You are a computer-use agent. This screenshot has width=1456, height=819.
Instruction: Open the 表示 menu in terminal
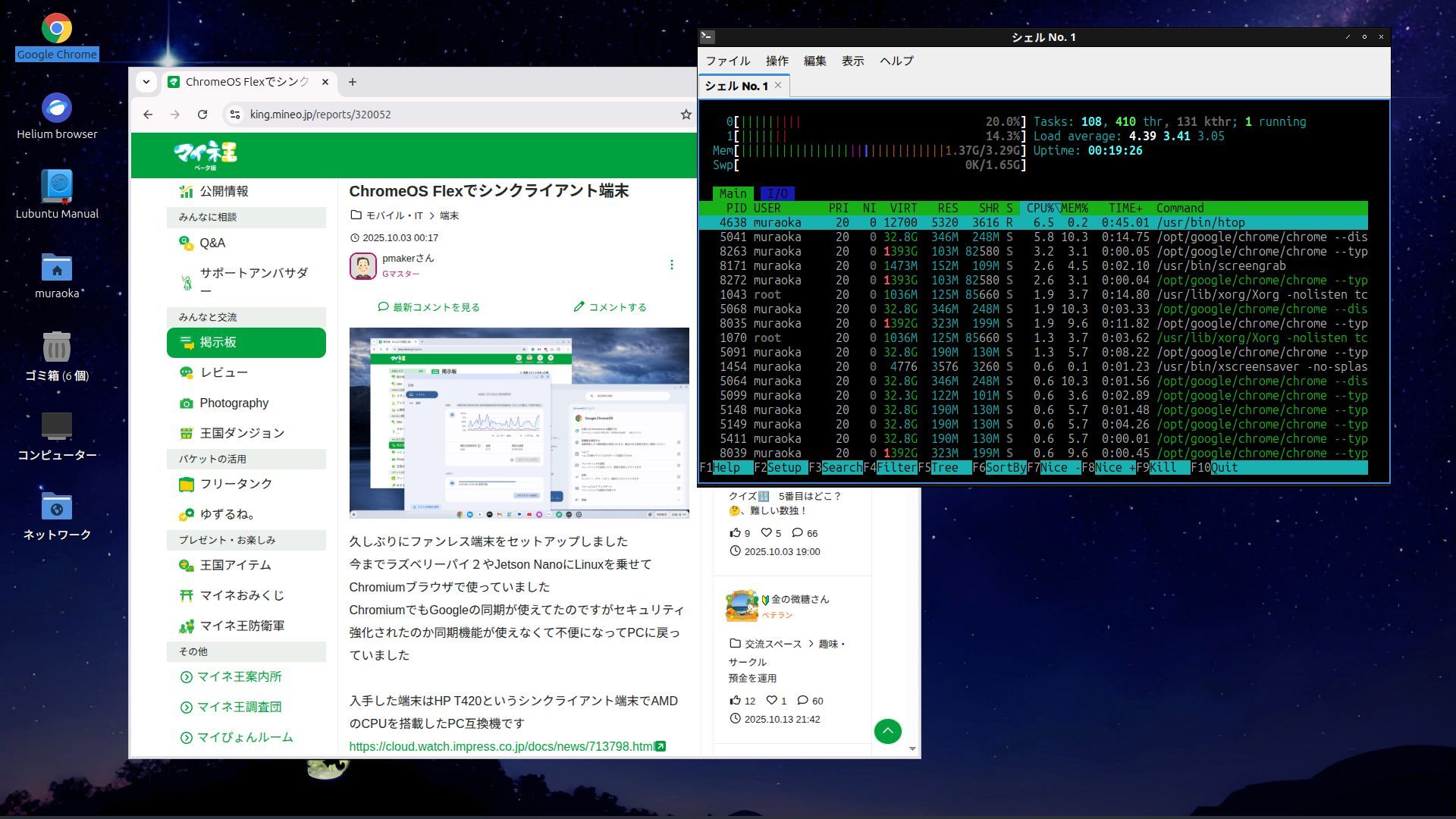coord(852,61)
